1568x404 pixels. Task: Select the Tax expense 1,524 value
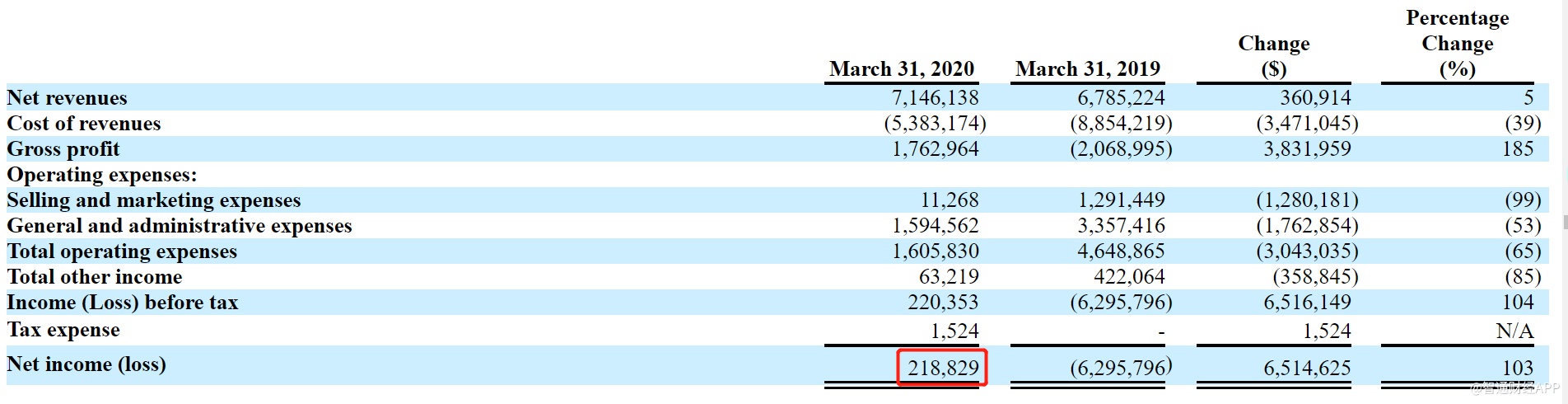click(954, 331)
